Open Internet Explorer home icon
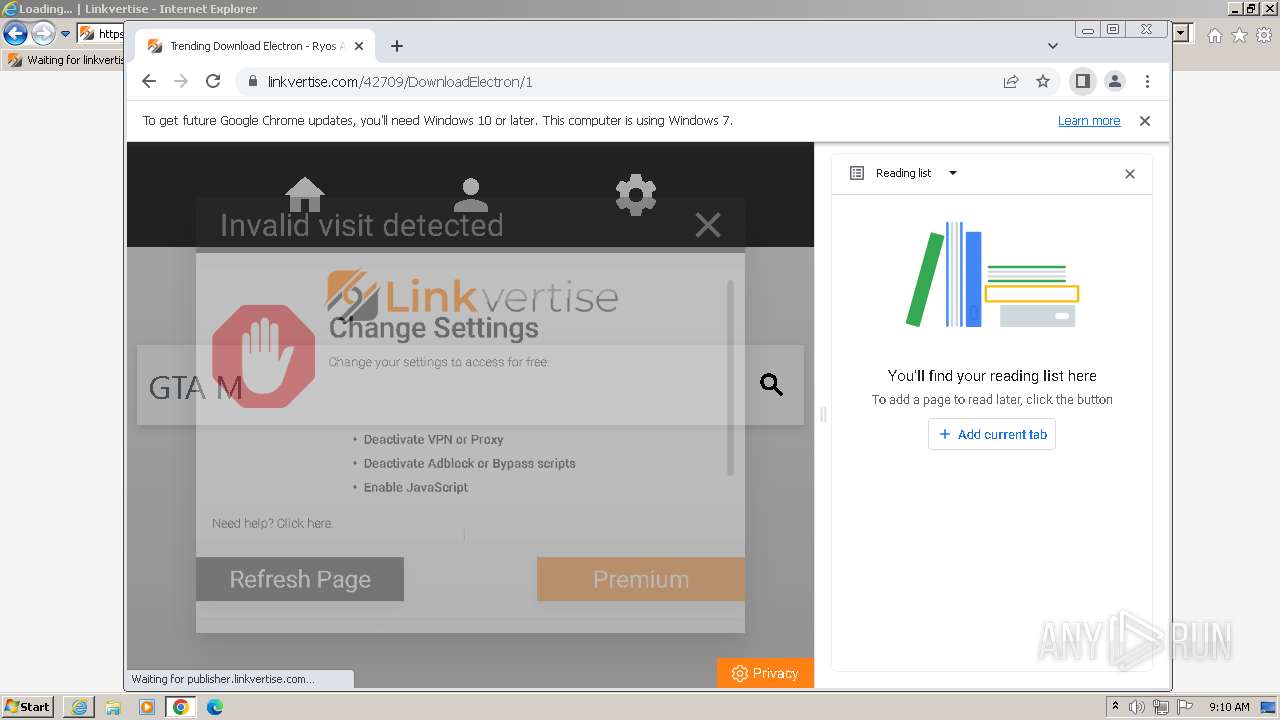This screenshot has height=720, width=1280. click(x=1214, y=35)
